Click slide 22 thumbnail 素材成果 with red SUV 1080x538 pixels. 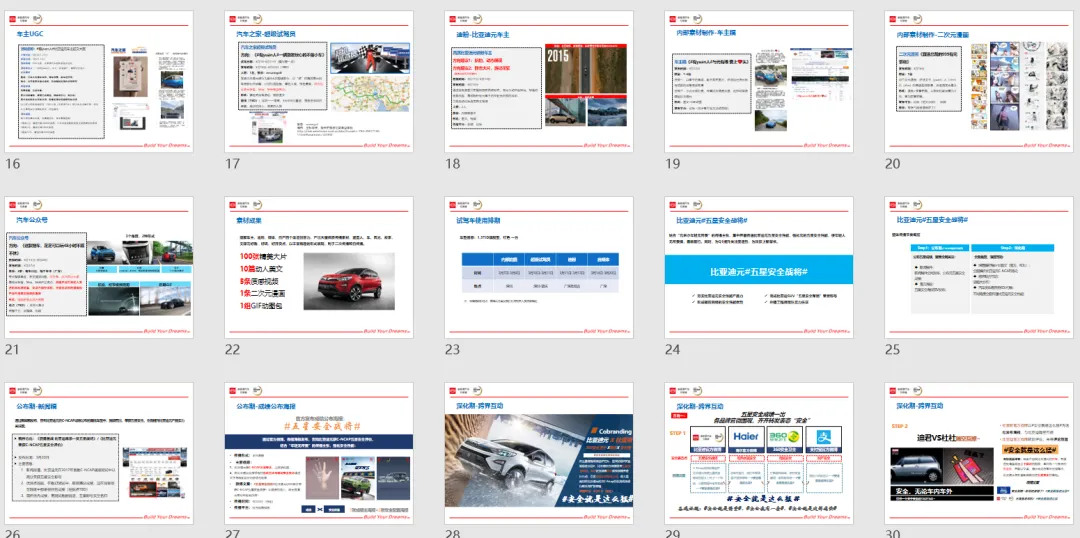coord(319,267)
